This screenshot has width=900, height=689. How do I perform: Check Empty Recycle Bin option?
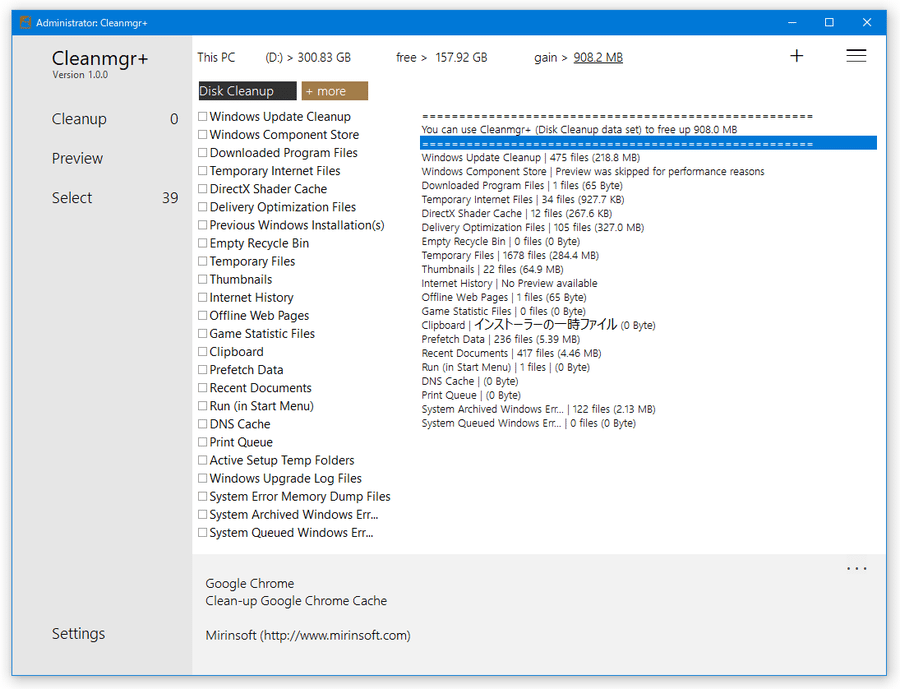click(203, 243)
